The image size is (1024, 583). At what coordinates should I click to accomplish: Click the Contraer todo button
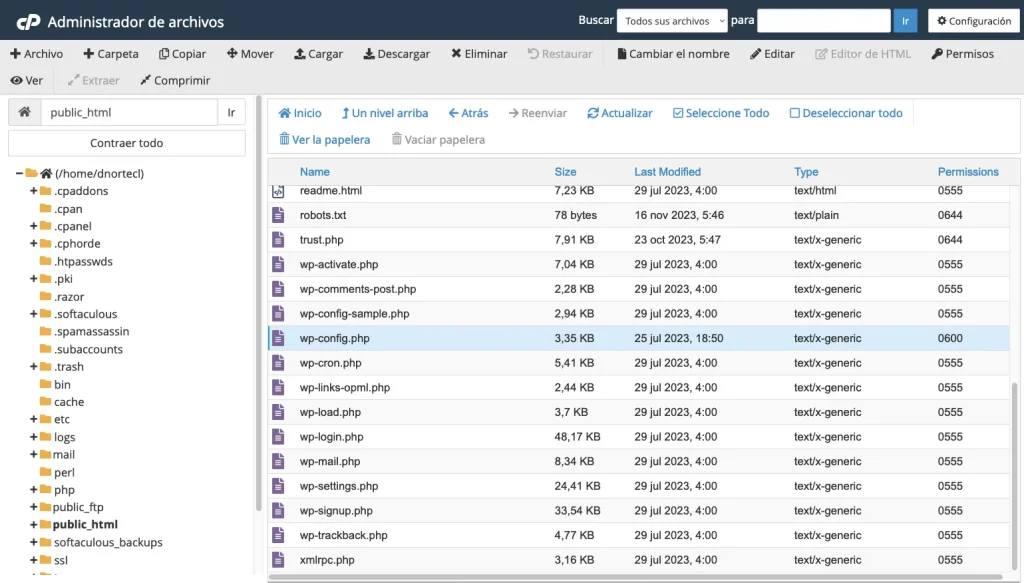(127, 143)
